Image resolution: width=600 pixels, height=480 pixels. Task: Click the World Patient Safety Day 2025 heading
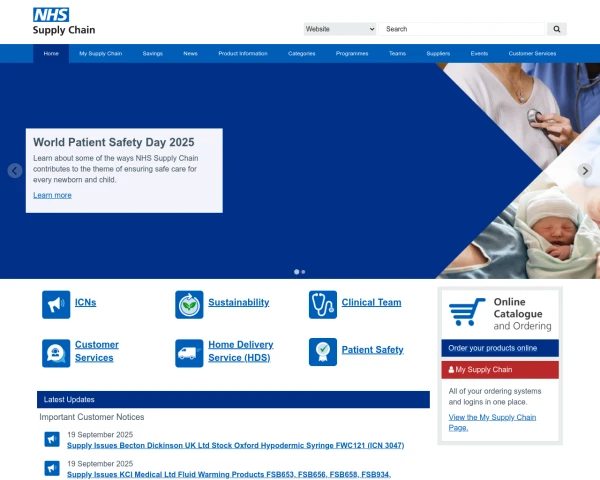(114, 142)
